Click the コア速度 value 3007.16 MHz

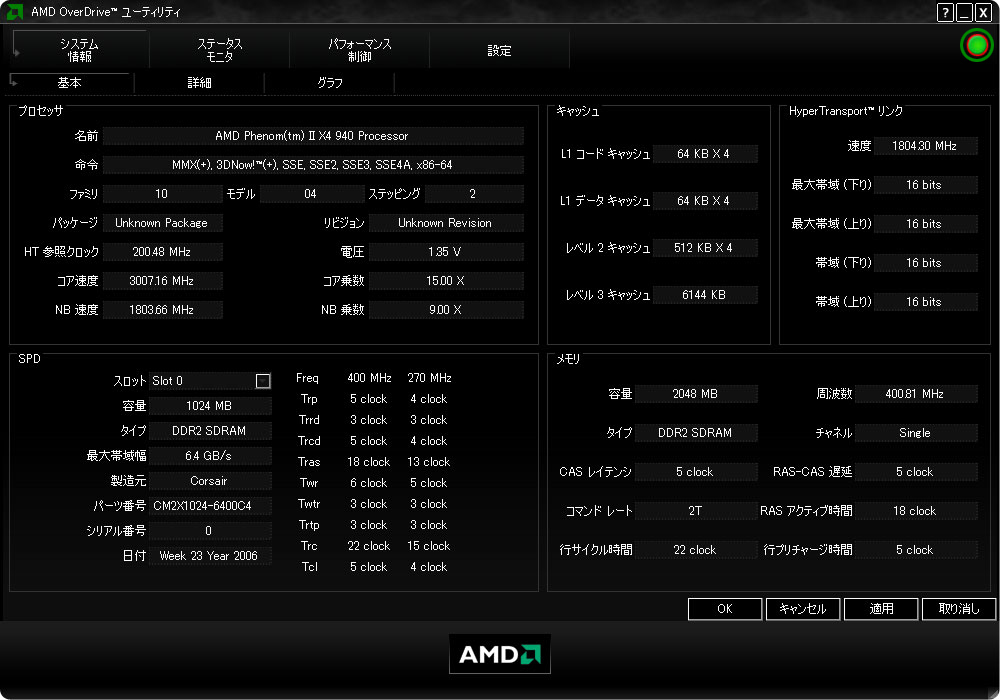point(162,281)
